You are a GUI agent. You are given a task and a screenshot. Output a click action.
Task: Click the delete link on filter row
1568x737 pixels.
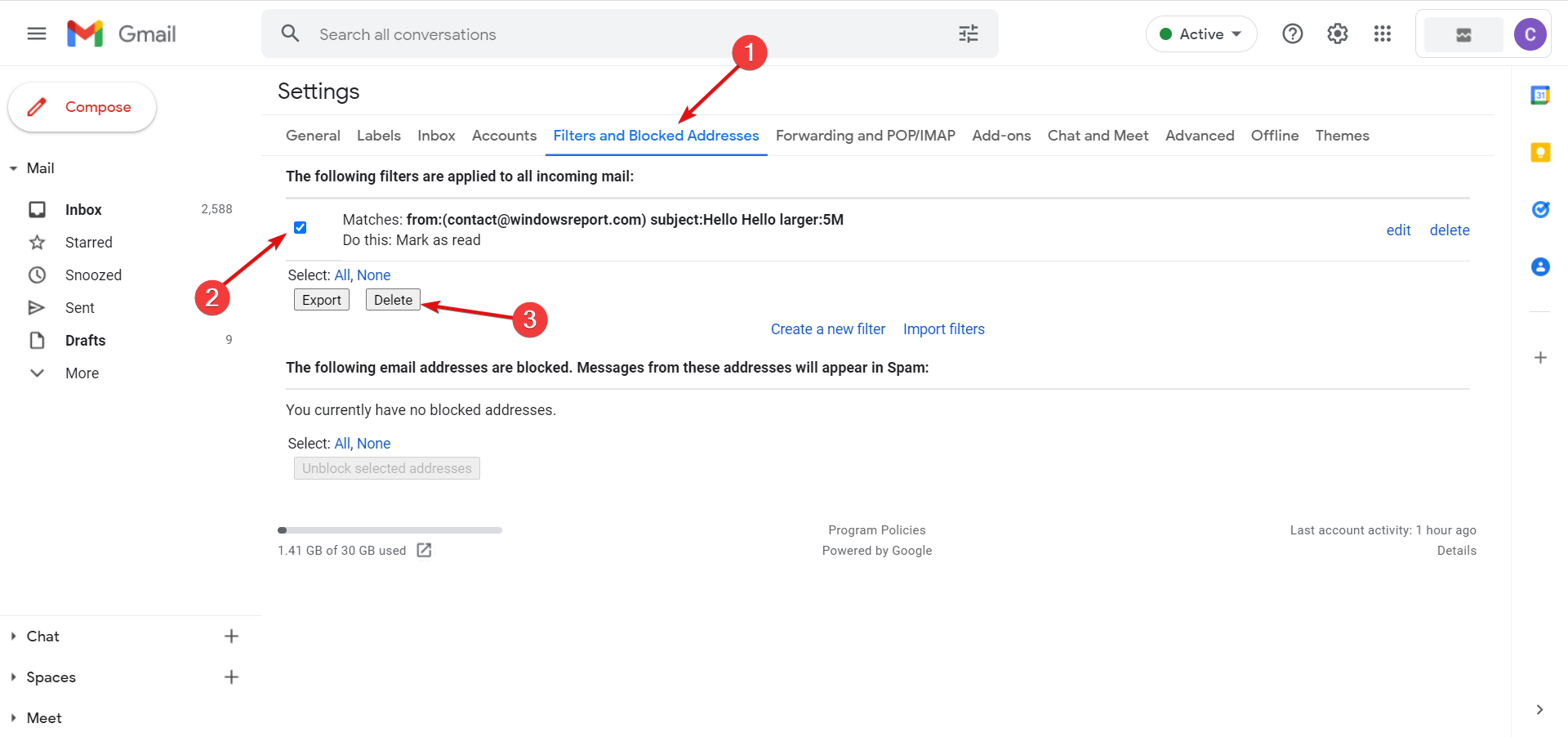[x=1450, y=230]
